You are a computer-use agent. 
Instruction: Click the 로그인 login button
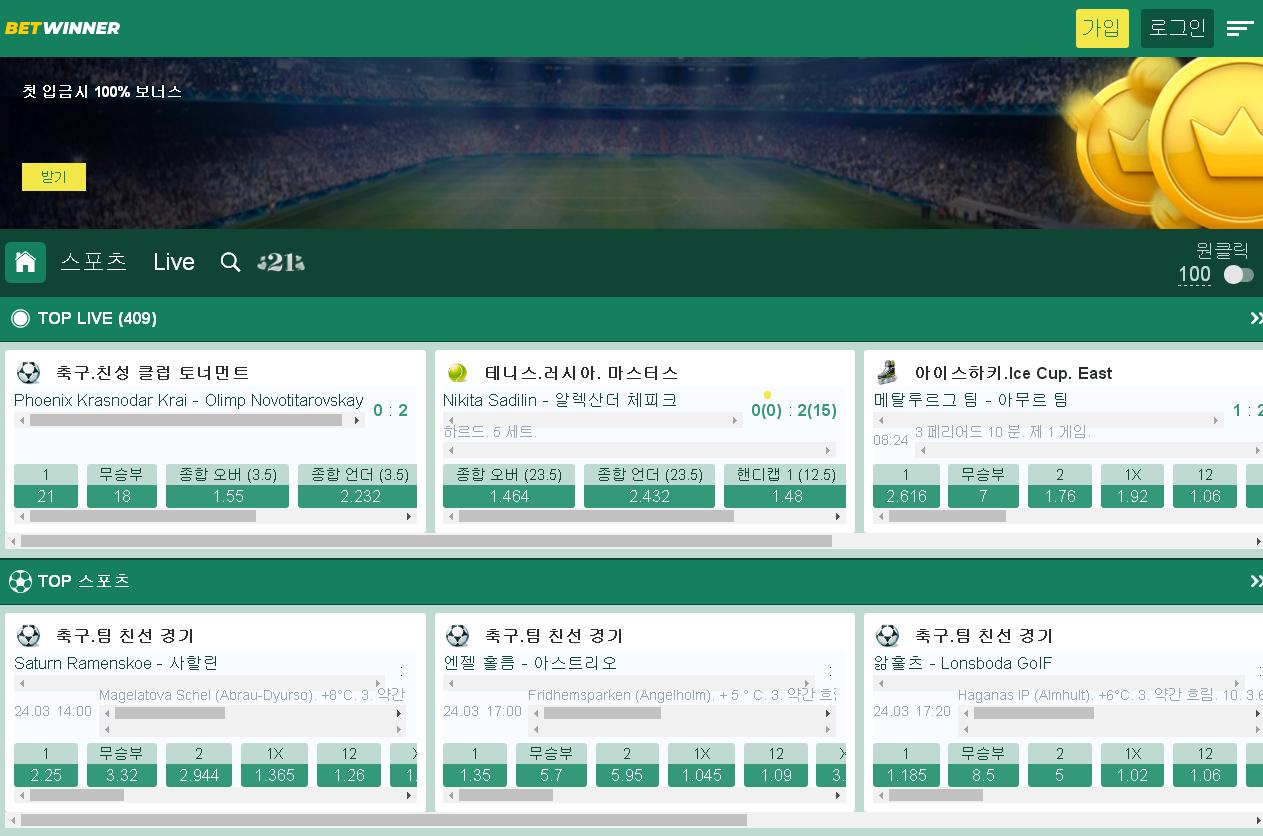click(1177, 28)
